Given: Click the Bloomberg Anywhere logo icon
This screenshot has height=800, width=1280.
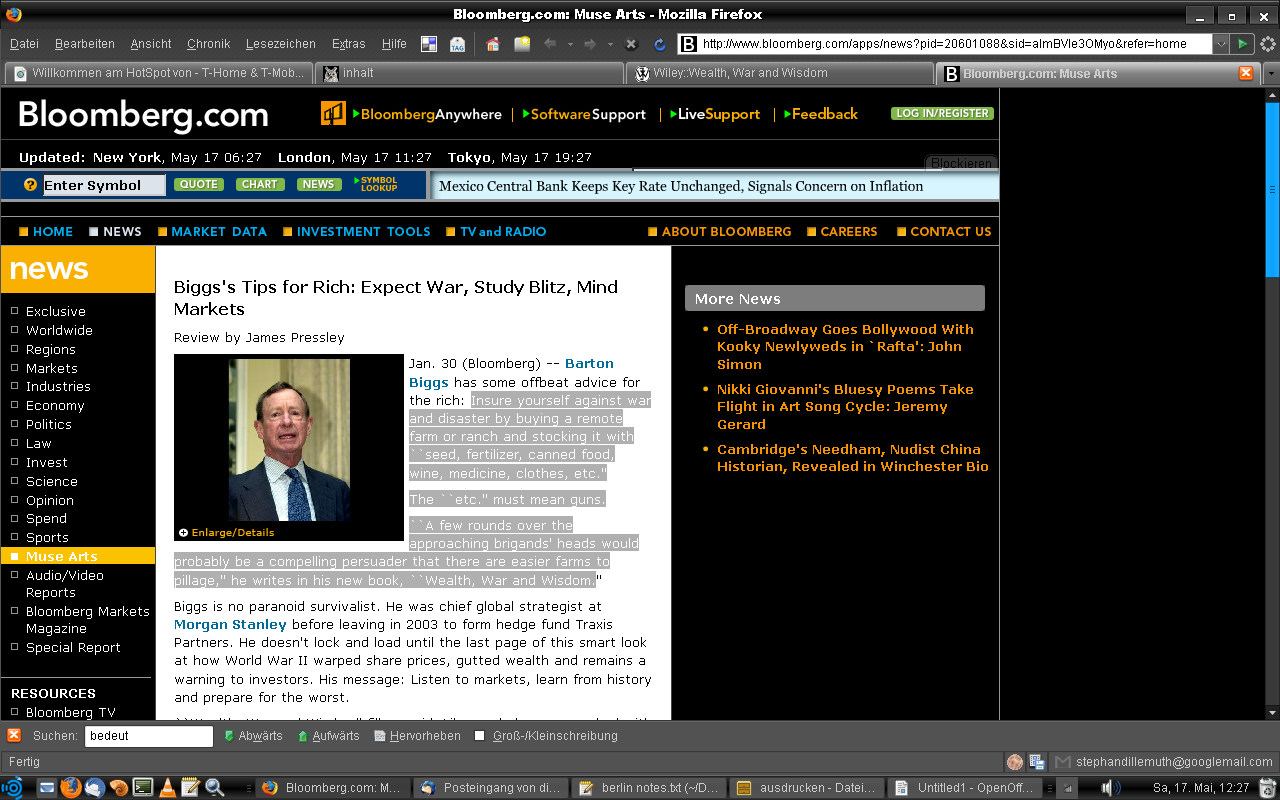Looking at the screenshot, I should (x=333, y=113).
